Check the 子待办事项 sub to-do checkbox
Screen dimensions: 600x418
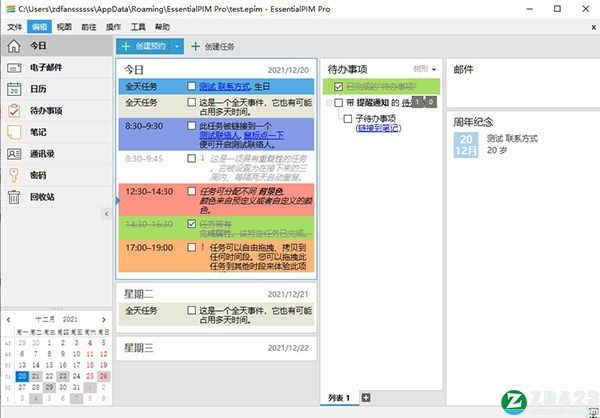click(x=347, y=119)
